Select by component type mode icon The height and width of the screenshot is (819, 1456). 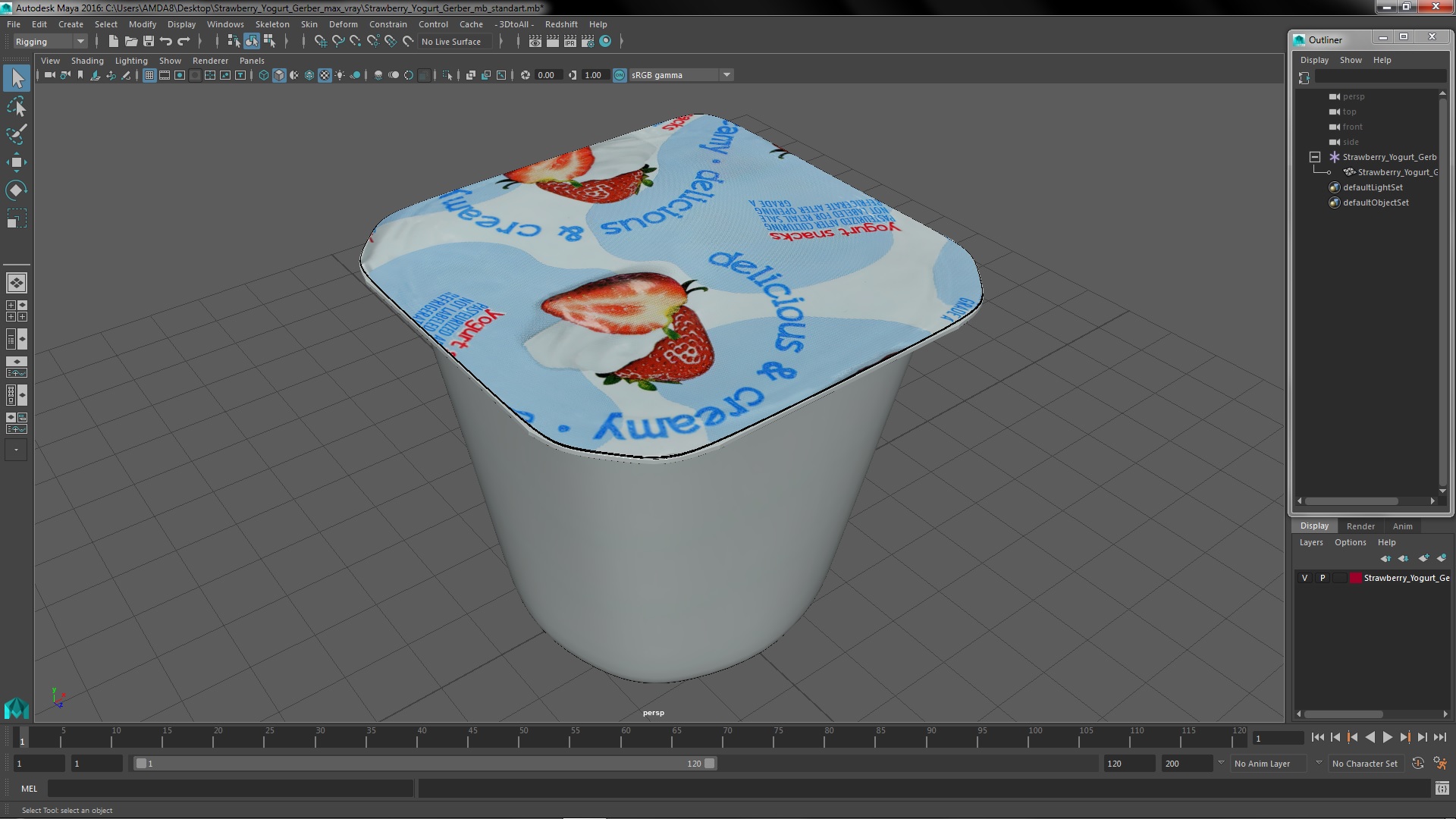(x=269, y=42)
